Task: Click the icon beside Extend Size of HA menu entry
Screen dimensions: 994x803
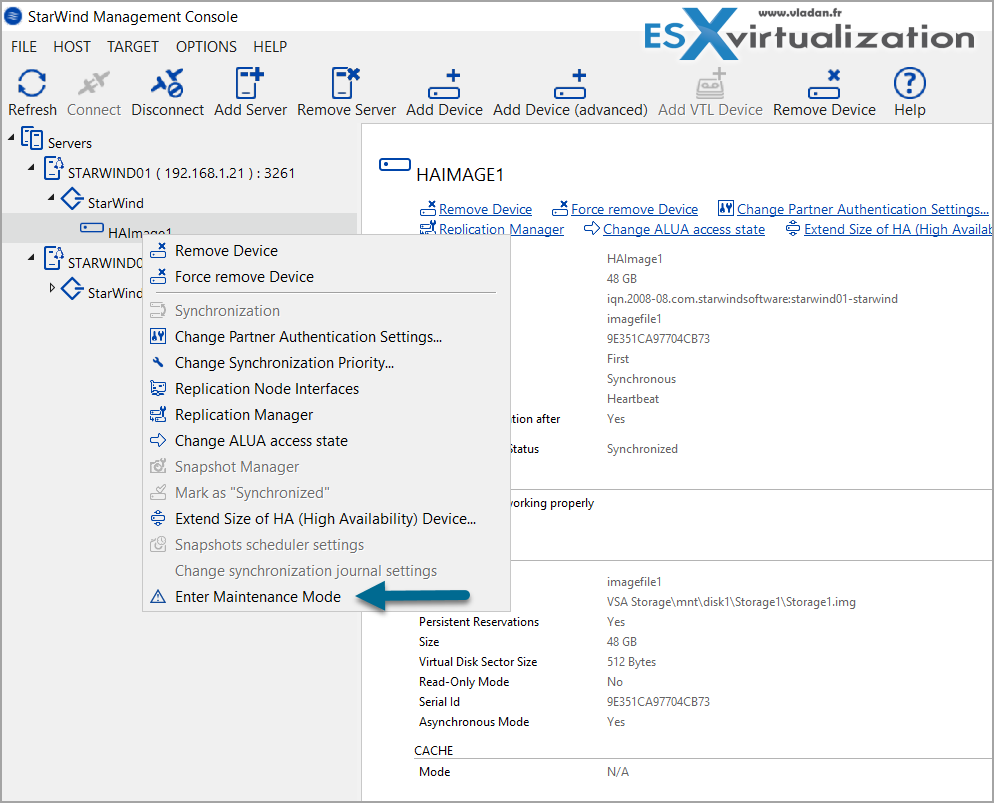Action: click(158, 518)
